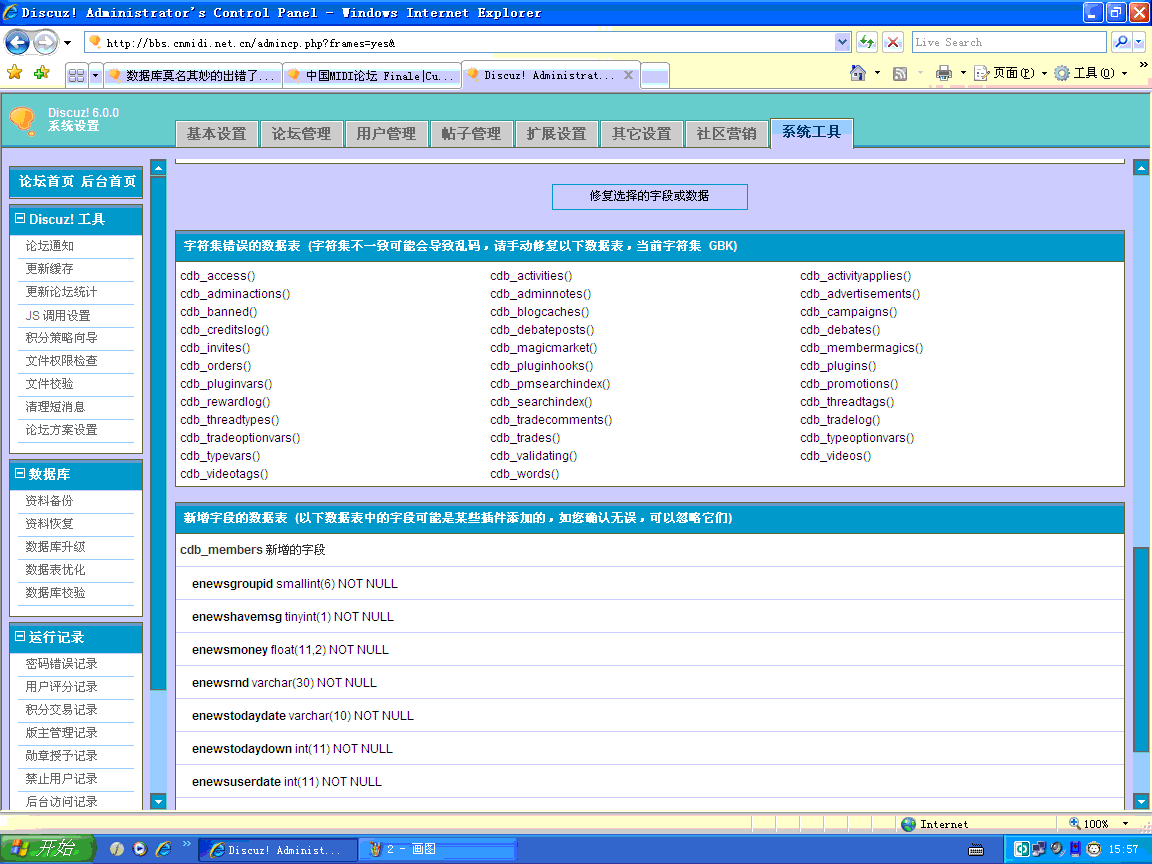Switch to the 数据库莫名其妙的出错了 tab

point(193,76)
